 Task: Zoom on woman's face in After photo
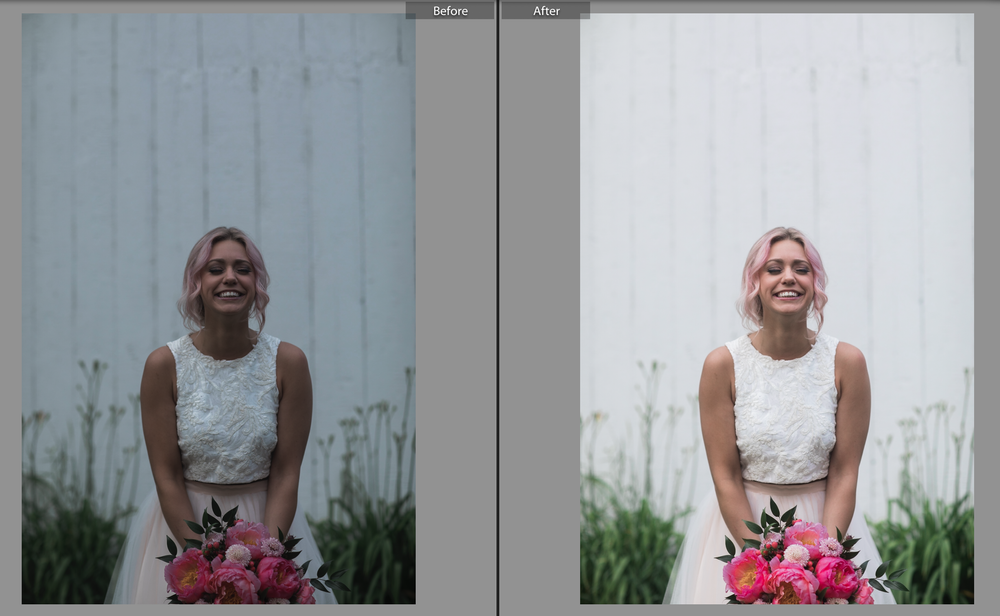pos(786,278)
